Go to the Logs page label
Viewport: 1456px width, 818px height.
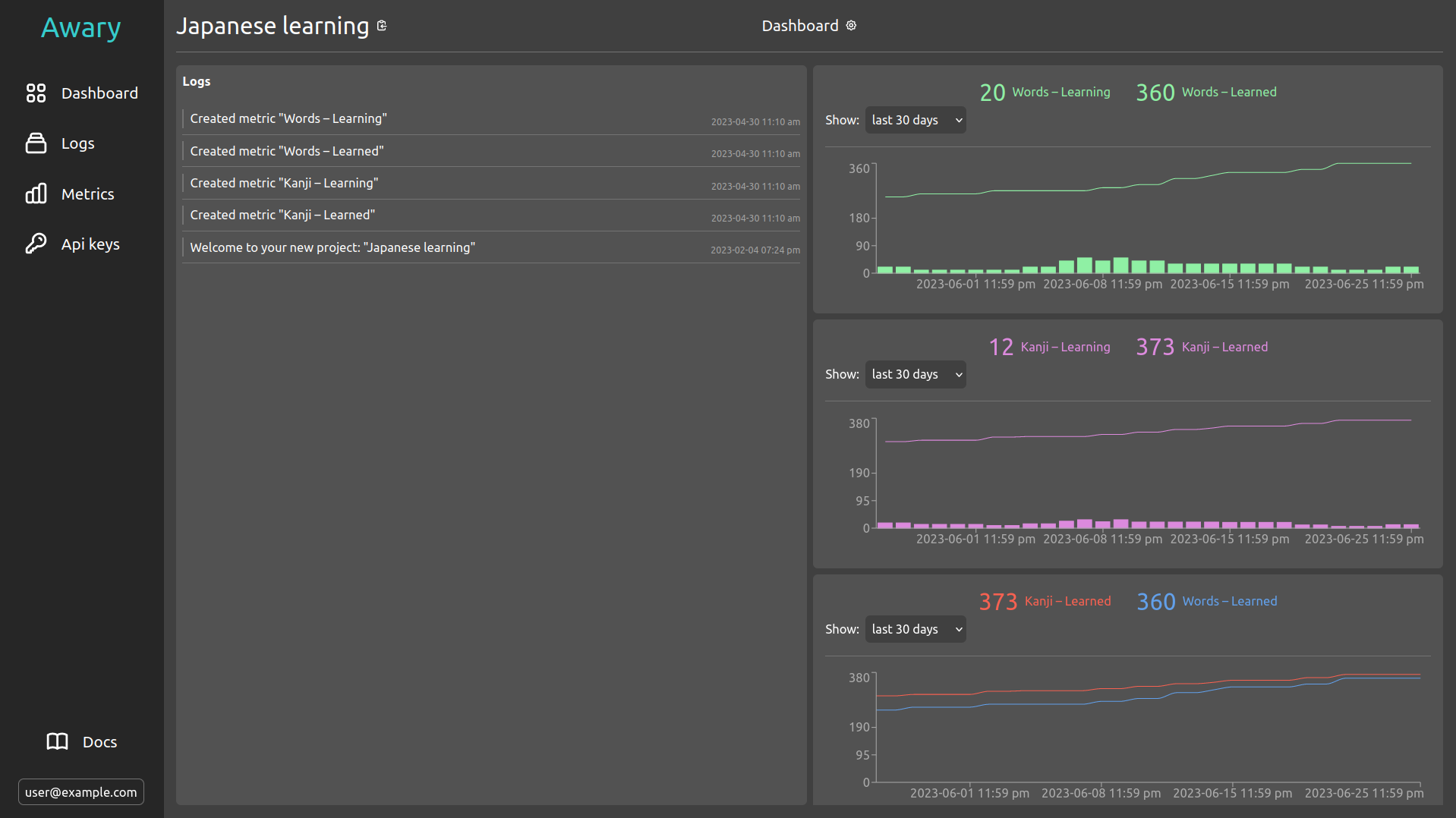77,143
